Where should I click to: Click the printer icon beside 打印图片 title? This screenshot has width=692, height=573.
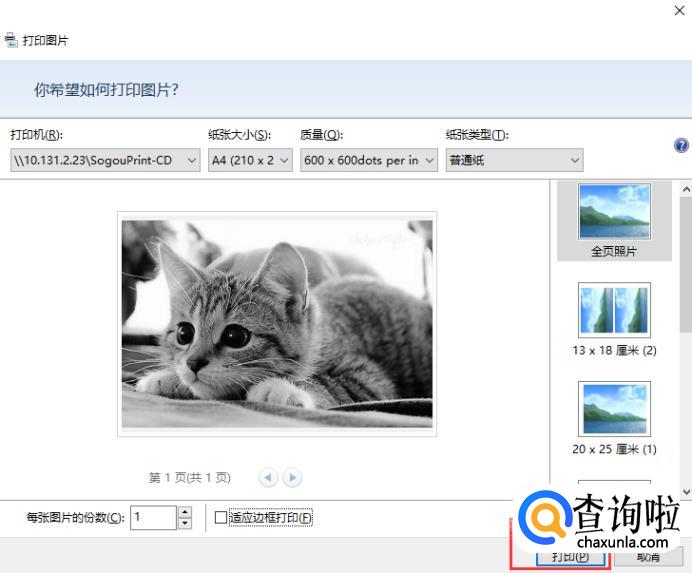(x=11, y=40)
